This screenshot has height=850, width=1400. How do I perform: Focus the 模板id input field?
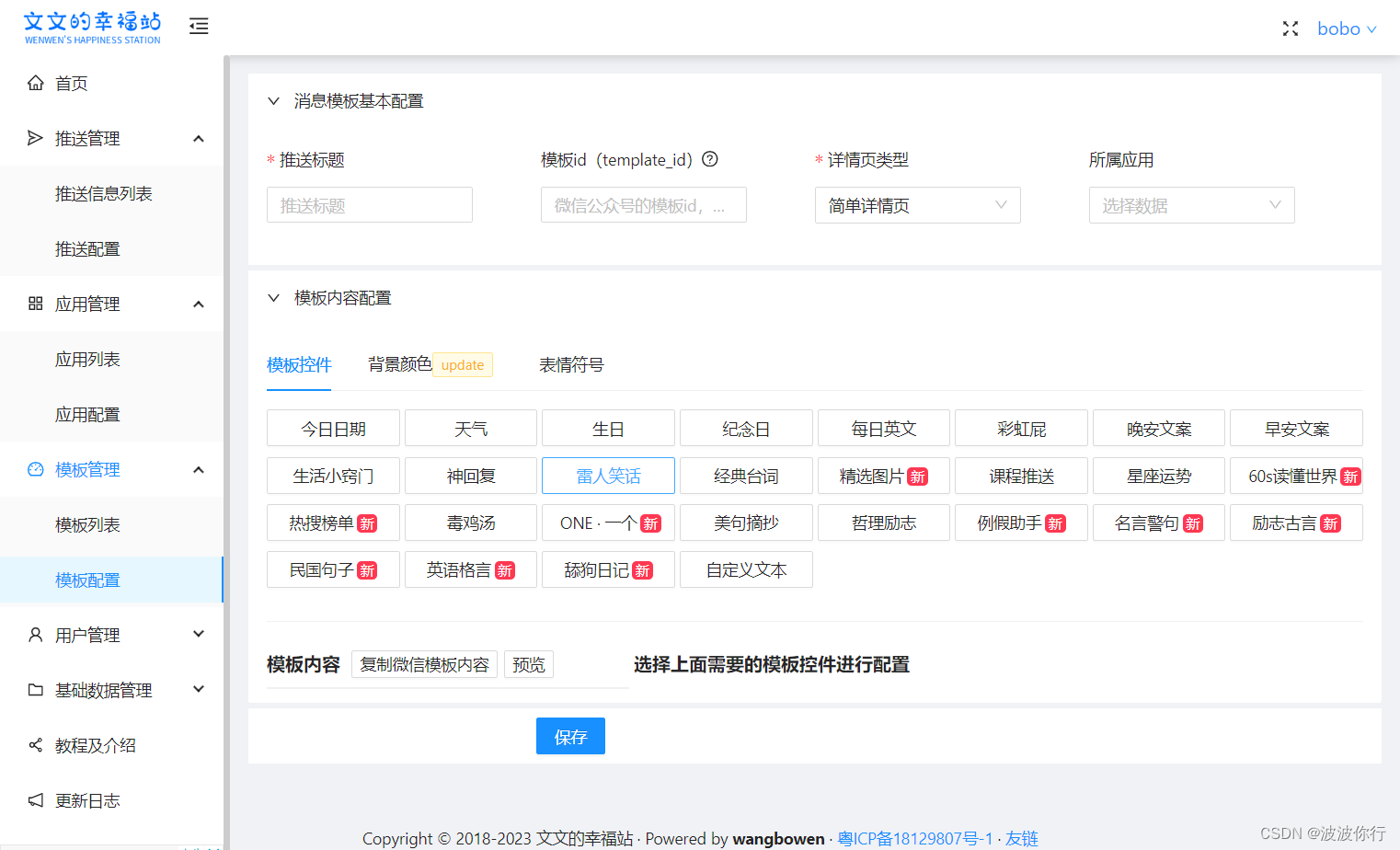(644, 205)
